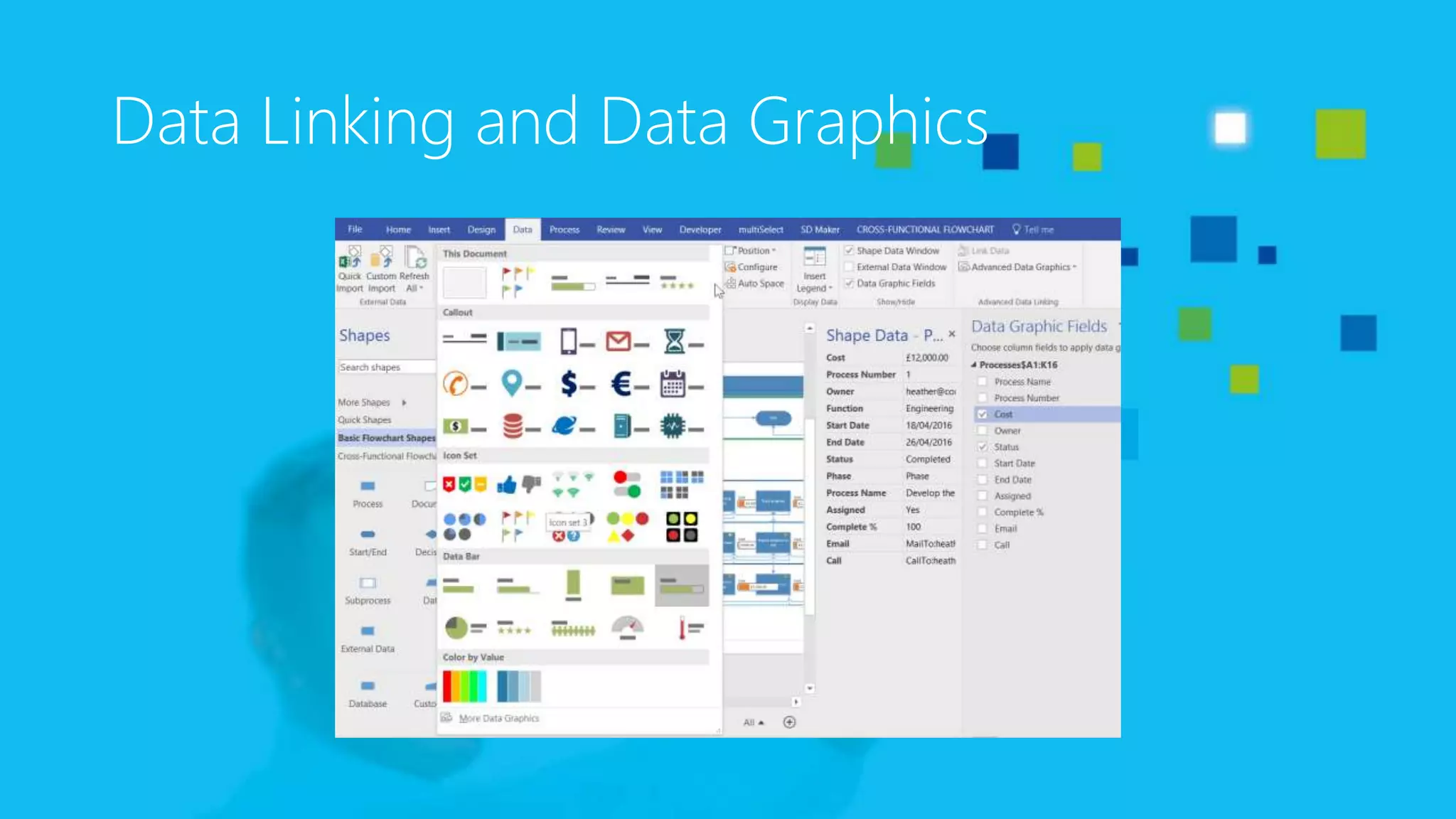Expand the More Shapes submenu
This screenshot has height=819, width=1456.
coord(373,402)
